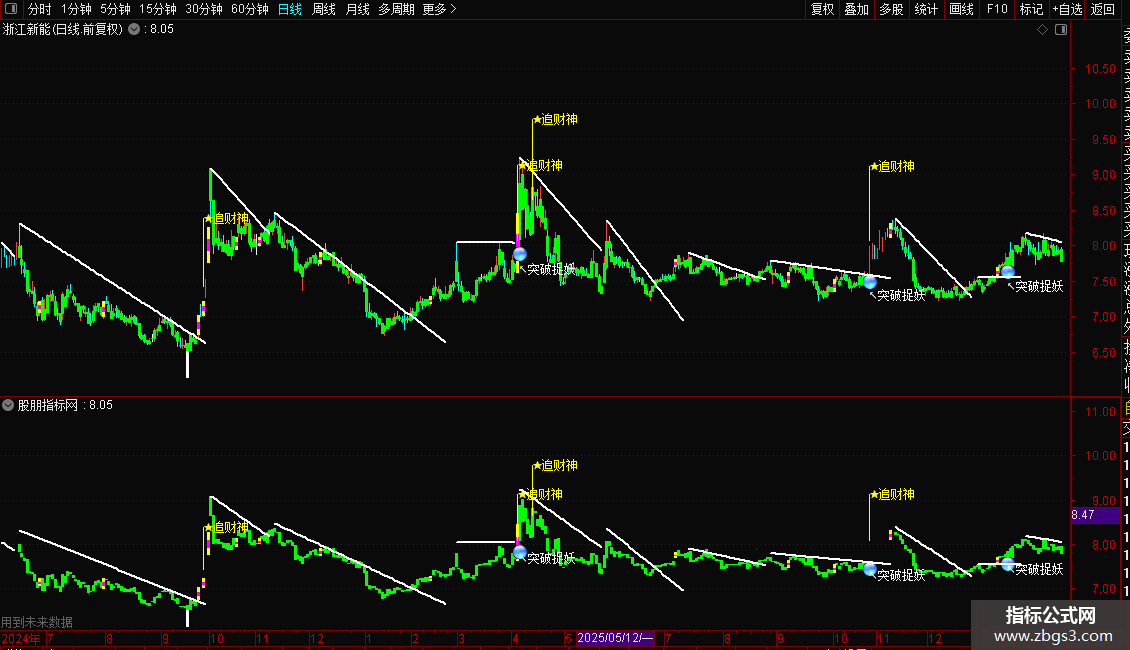
Task: Select the 1分钟 period
Action: (x=76, y=9)
